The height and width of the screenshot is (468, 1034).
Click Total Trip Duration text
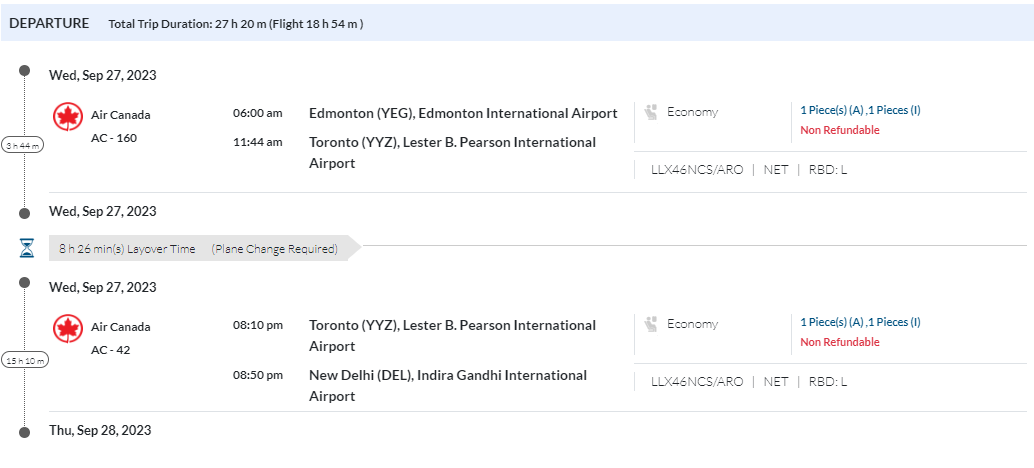235,24
